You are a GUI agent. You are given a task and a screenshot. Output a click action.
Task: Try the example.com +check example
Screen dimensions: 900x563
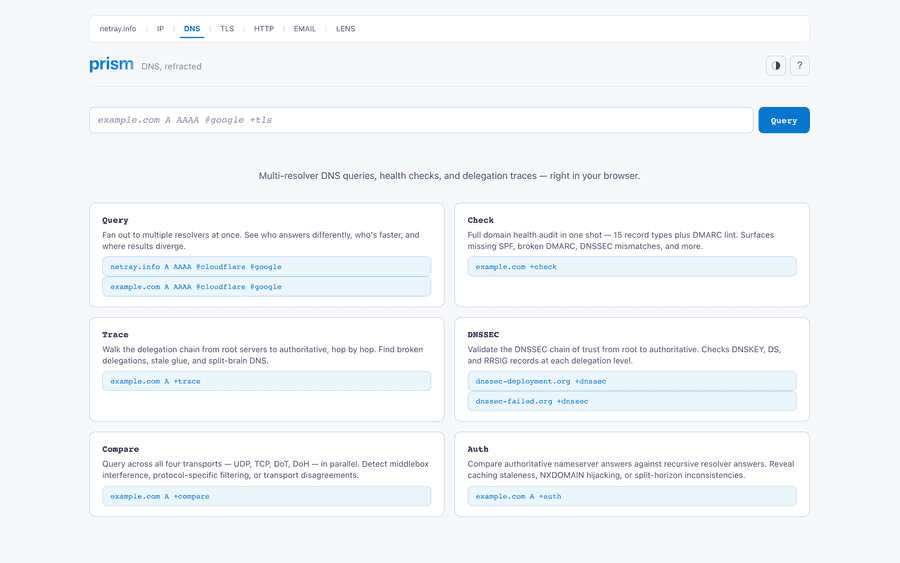coord(631,267)
